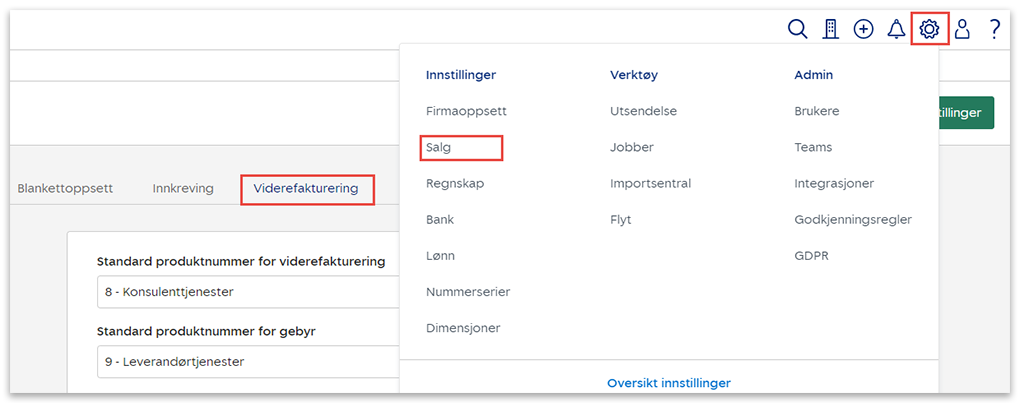Click the settings gear icon
The width and height of the screenshot is (1020, 403).
point(929,30)
